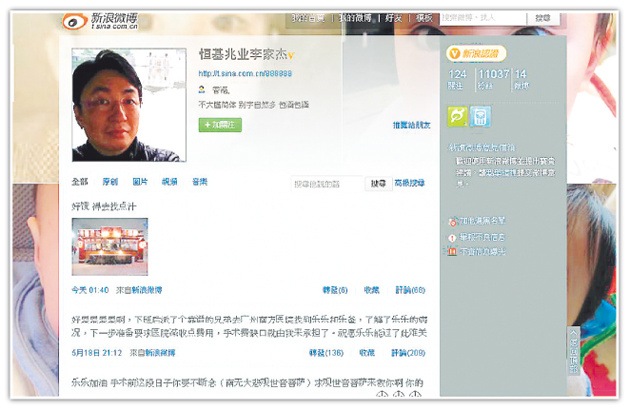Image resolution: width=630 pixels, height=410 pixels.
Task: Focus the search-his-posts input field
Action: point(327,184)
